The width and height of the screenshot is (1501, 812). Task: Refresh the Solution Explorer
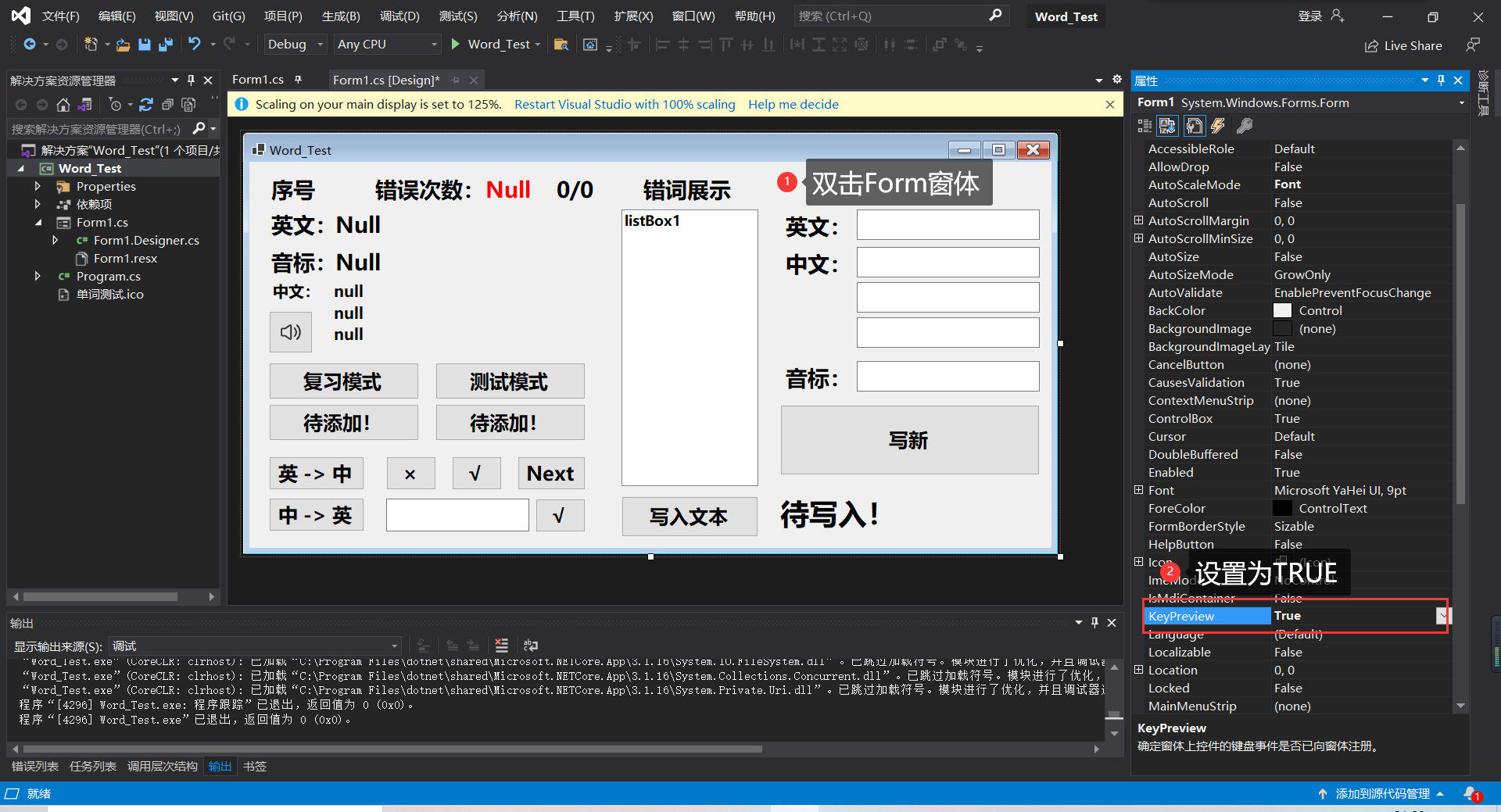tap(146, 105)
